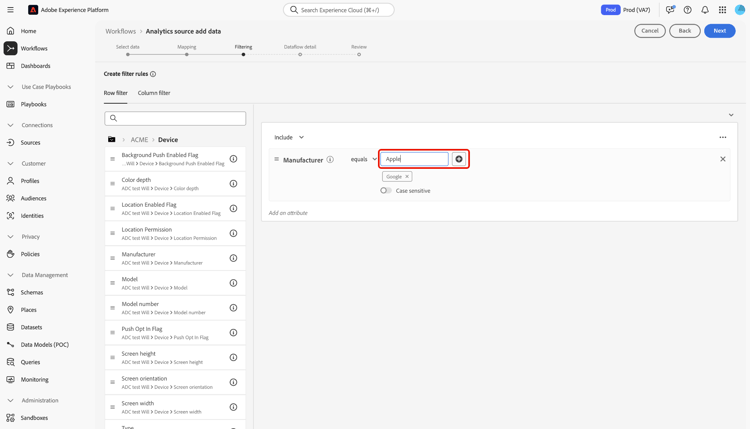
Task: Click info icon for Color depth
Action: 233,184
